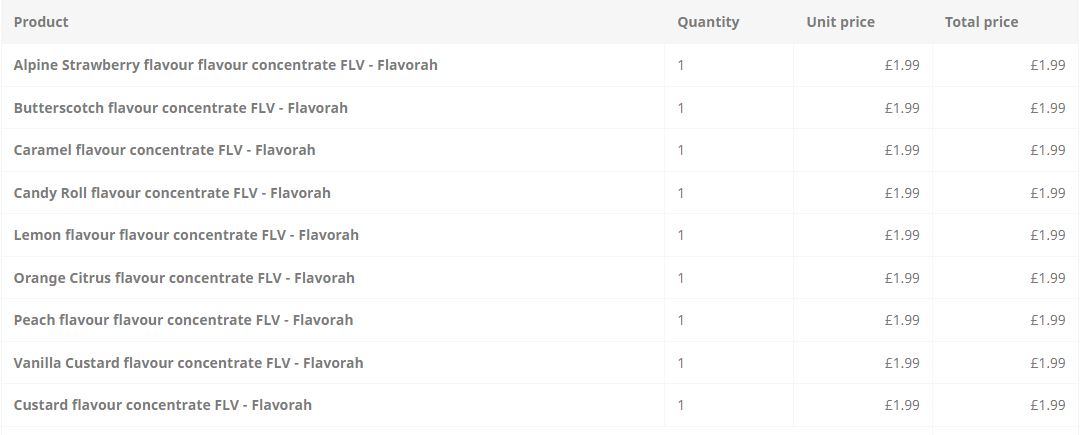Open Alpine Strawberry flavour concentrate product link
Image resolution: width=1081 pixels, height=435 pixels.
[x=225, y=65]
